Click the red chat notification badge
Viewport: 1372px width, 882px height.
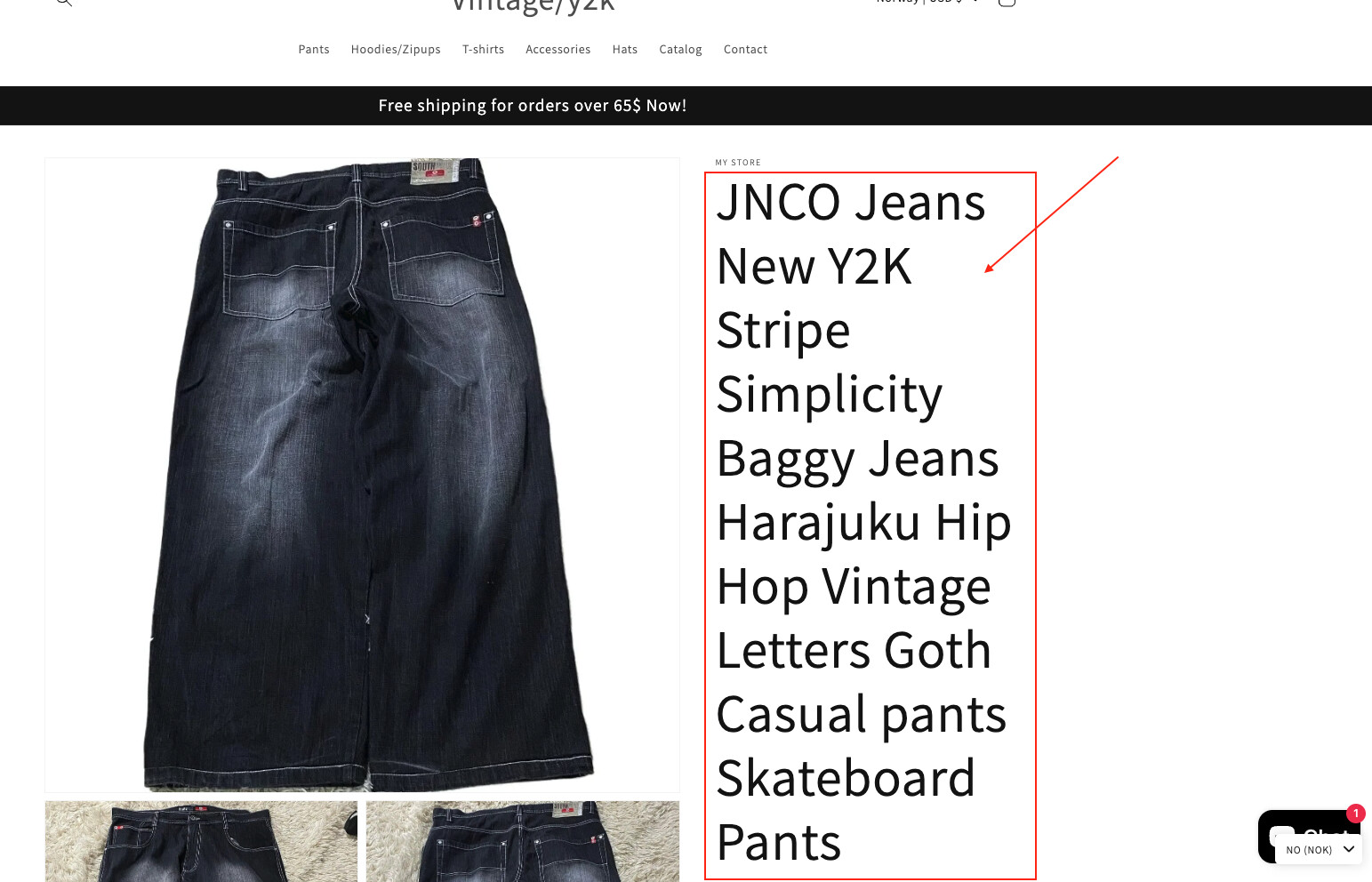point(1355,814)
